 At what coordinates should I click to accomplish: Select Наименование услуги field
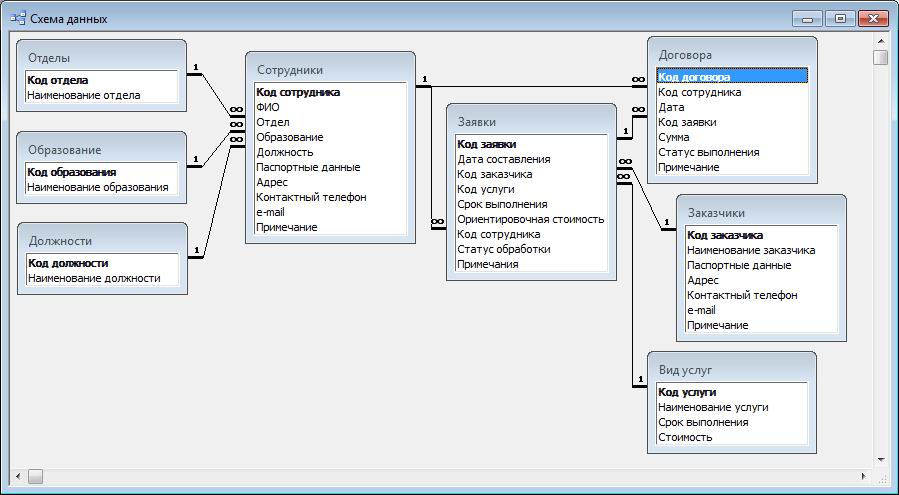click(x=713, y=407)
